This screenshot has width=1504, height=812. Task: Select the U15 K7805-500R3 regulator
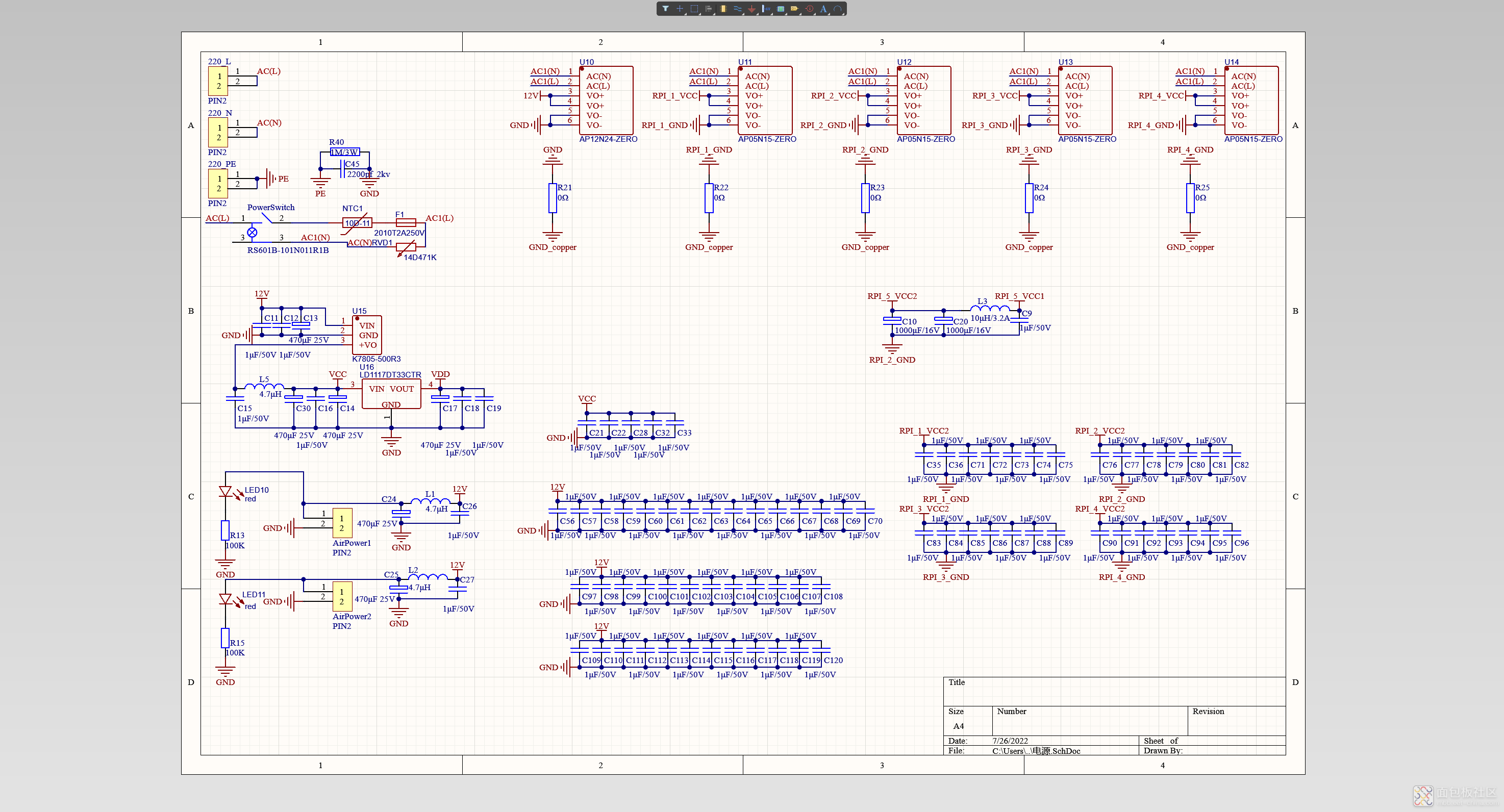367,335
